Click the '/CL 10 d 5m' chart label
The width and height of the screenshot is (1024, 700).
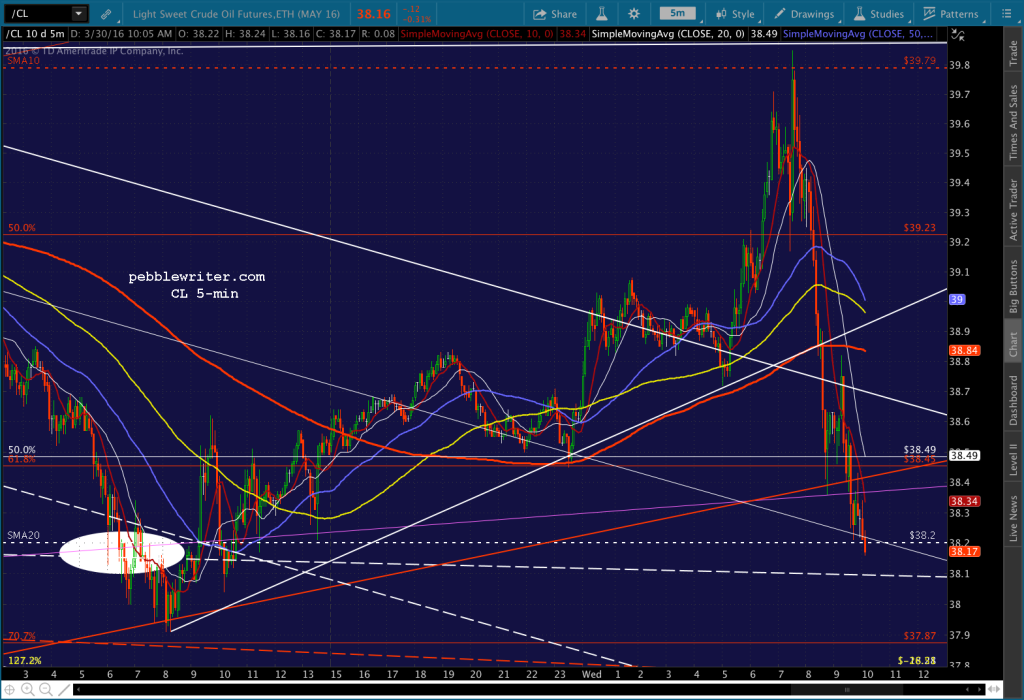(x=36, y=33)
